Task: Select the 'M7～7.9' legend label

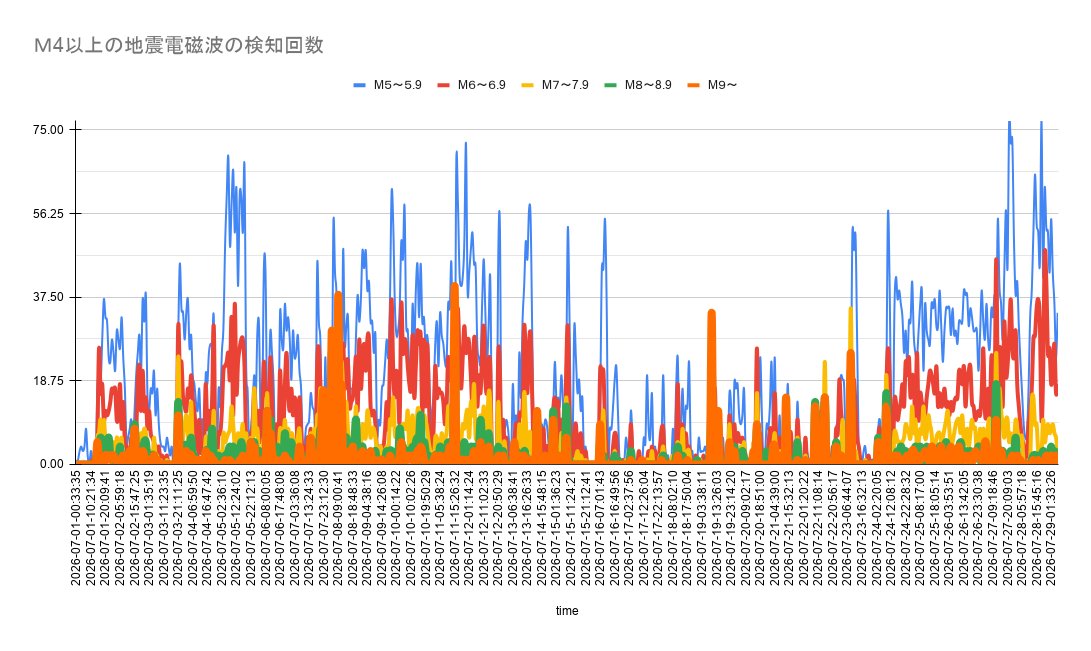Action: [x=565, y=85]
